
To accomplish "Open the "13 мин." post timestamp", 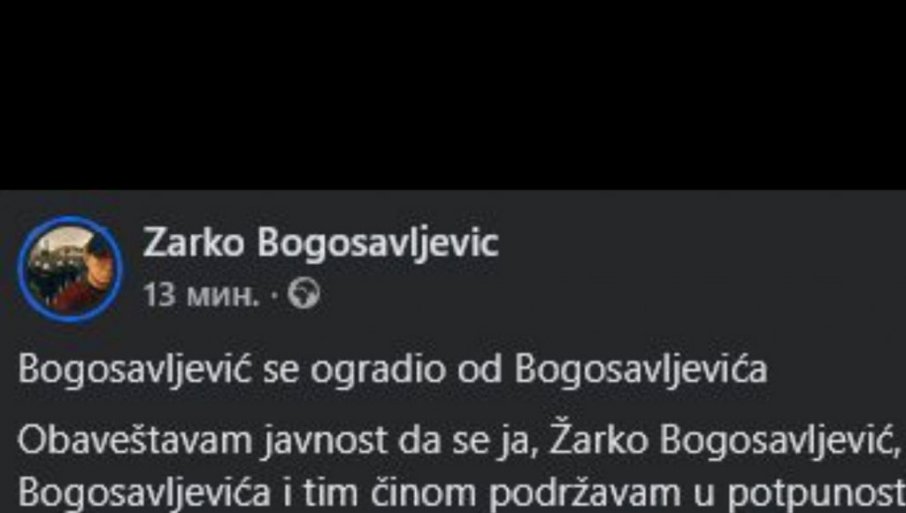I will click(201, 295).
